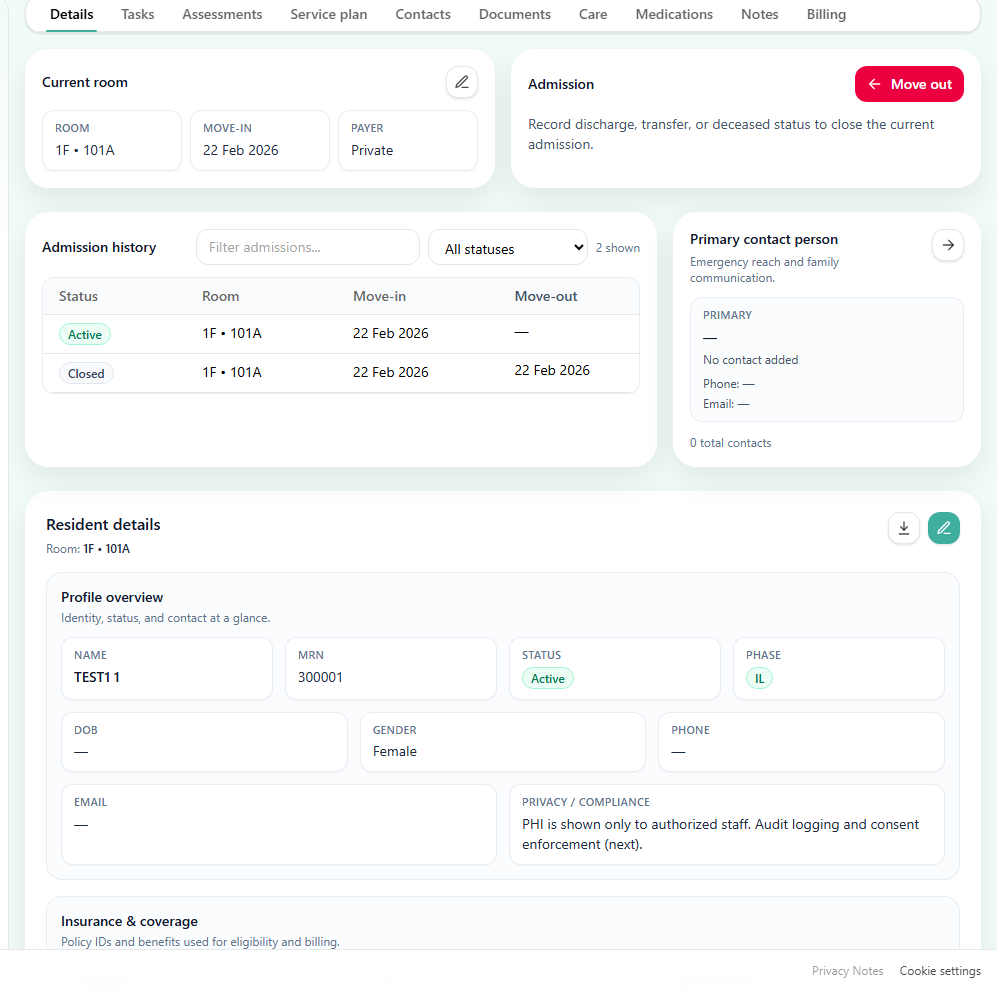The height and width of the screenshot is (990, 997).
Task: Click the Filter admissions search field
Action: (x=307, y=247)
